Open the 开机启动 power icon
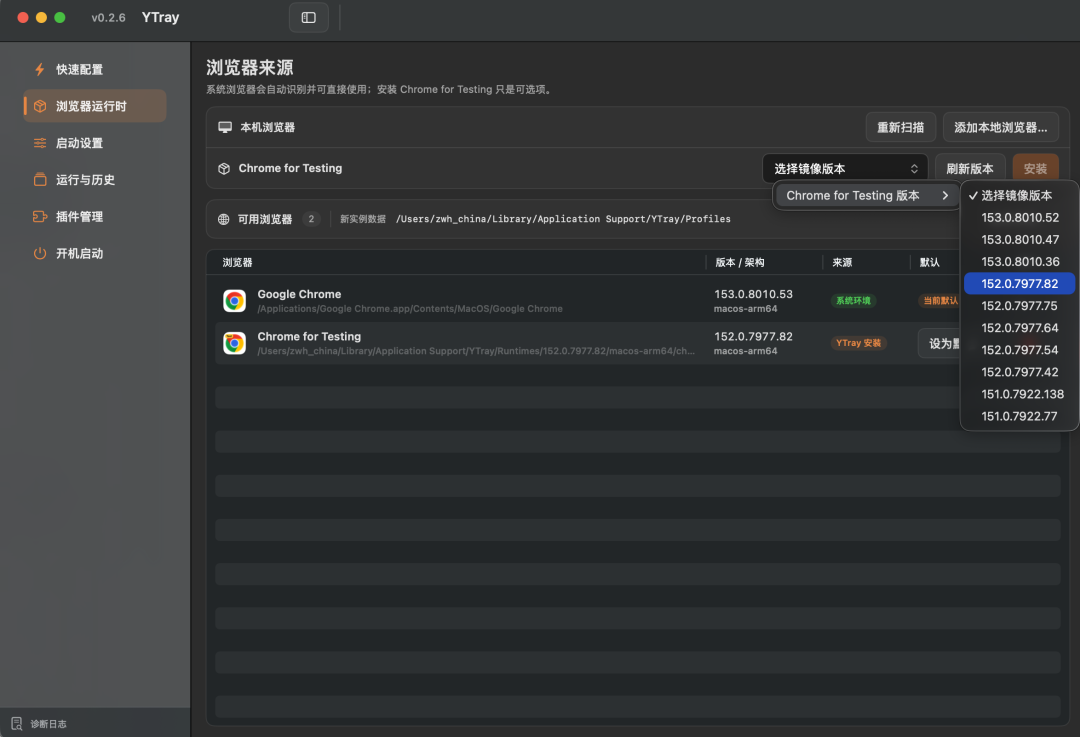Viewport: 1080px width, 737px height. click(40, 253)
